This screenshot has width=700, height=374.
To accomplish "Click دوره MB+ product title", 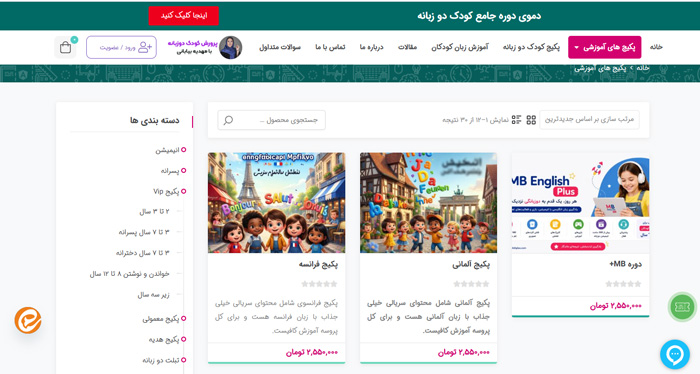I will [x=625, y=264].
